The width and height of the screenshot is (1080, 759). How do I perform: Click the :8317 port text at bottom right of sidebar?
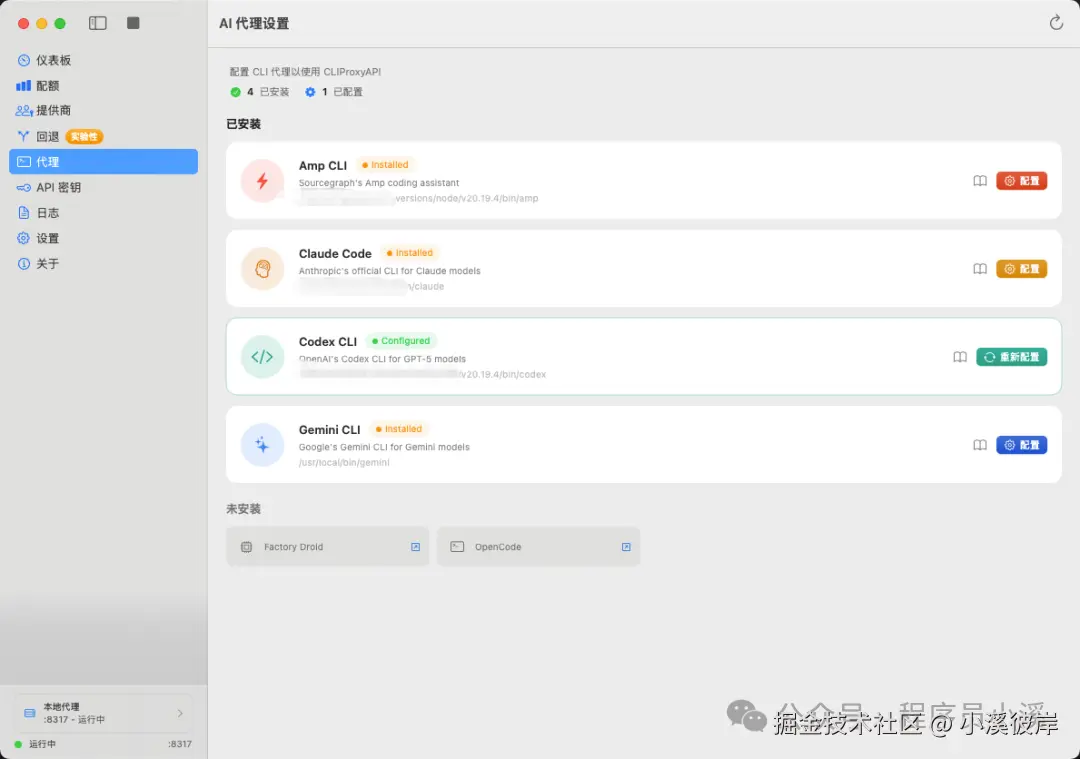pyautogui.click(x=180, y=745)
